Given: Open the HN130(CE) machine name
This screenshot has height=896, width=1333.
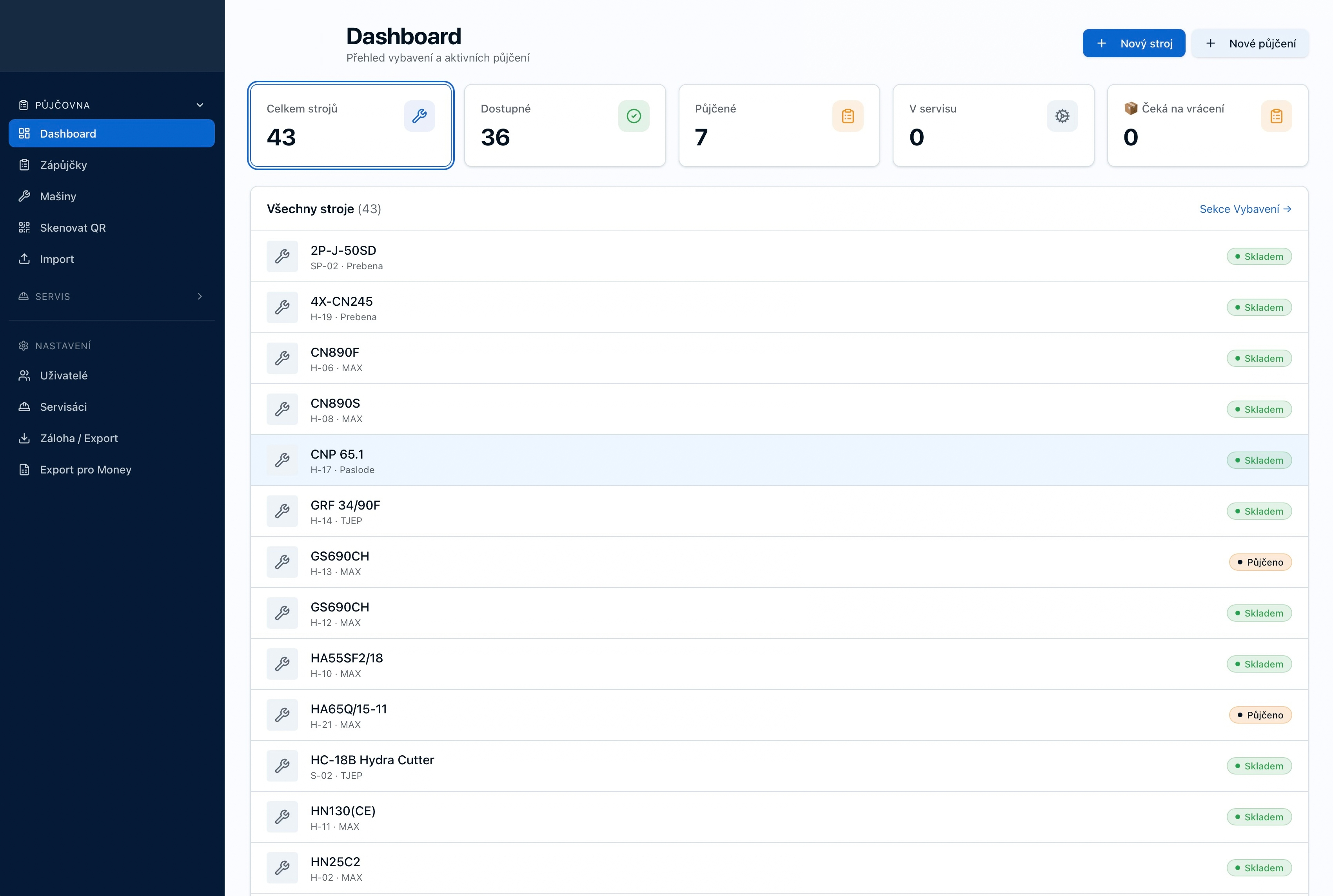Looking at the screenshot, I should point(343,811).
